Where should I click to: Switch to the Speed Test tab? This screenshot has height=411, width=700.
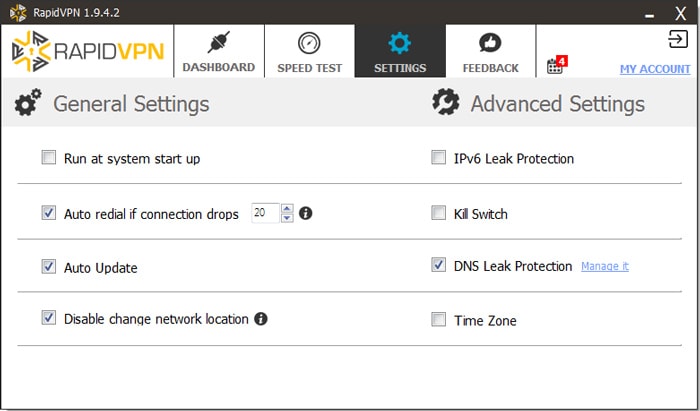point(309,51)
